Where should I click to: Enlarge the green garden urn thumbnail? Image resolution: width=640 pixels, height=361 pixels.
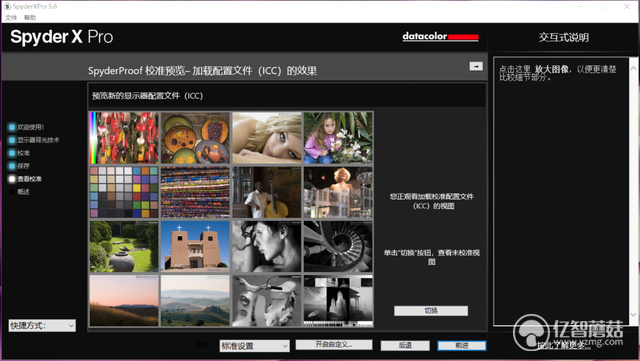click(124, 247)
